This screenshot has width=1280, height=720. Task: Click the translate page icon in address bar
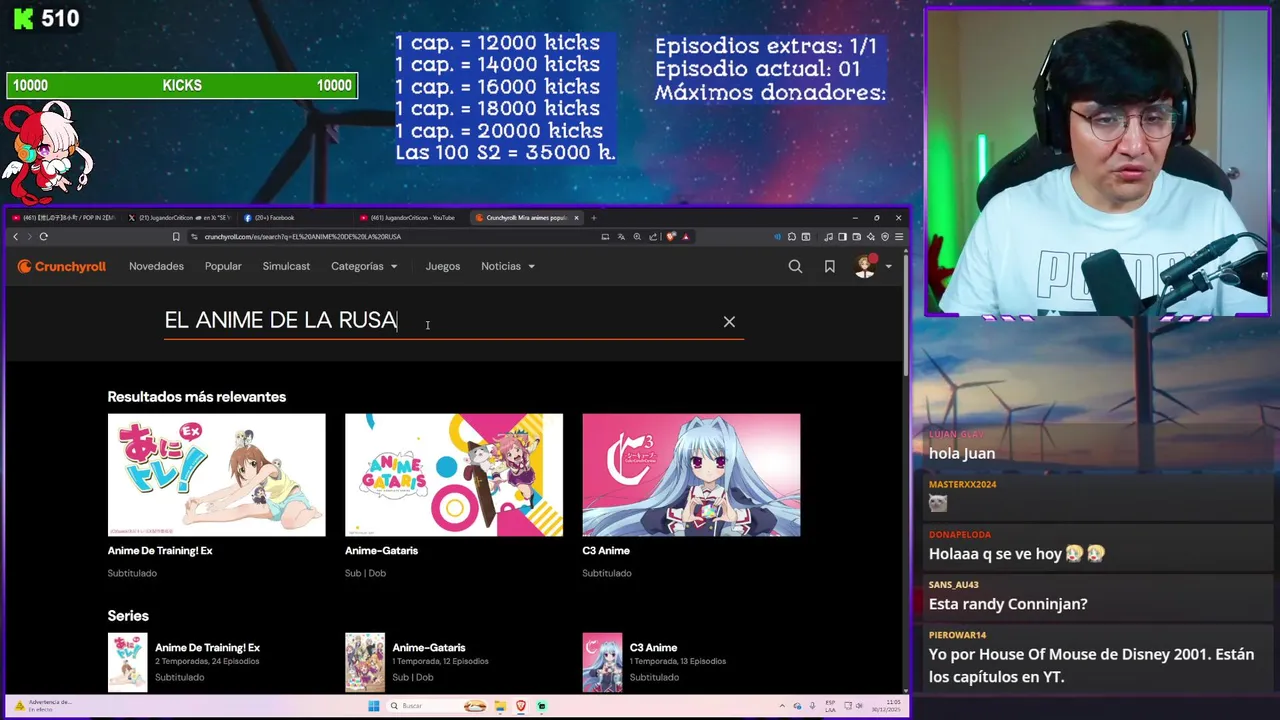[621, 237]
